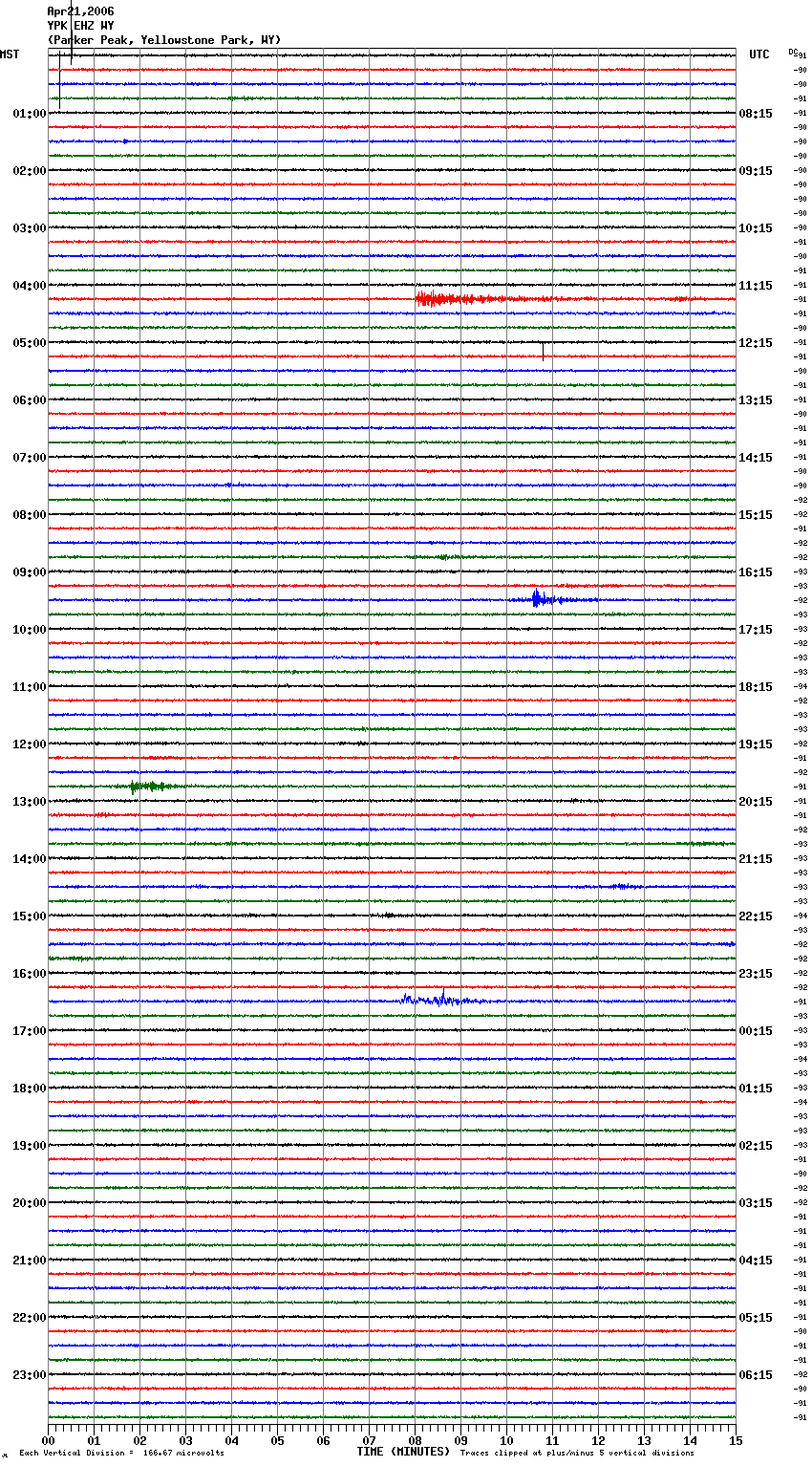Click the 13:00 MST time label
The image size is (812, 1466).
[x=30, y=802]
